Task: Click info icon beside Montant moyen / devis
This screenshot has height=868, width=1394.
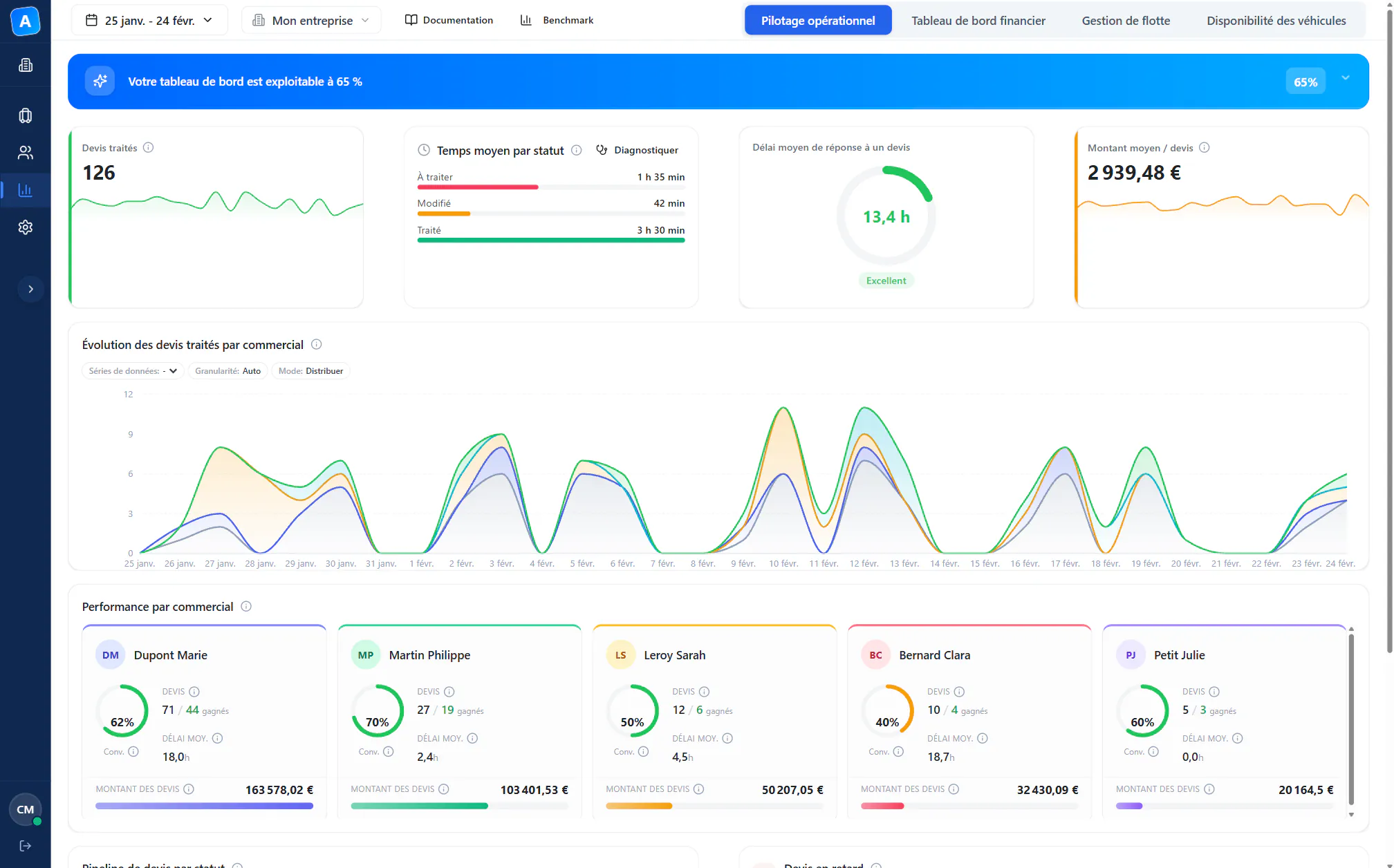Action: pos(1204,147)
